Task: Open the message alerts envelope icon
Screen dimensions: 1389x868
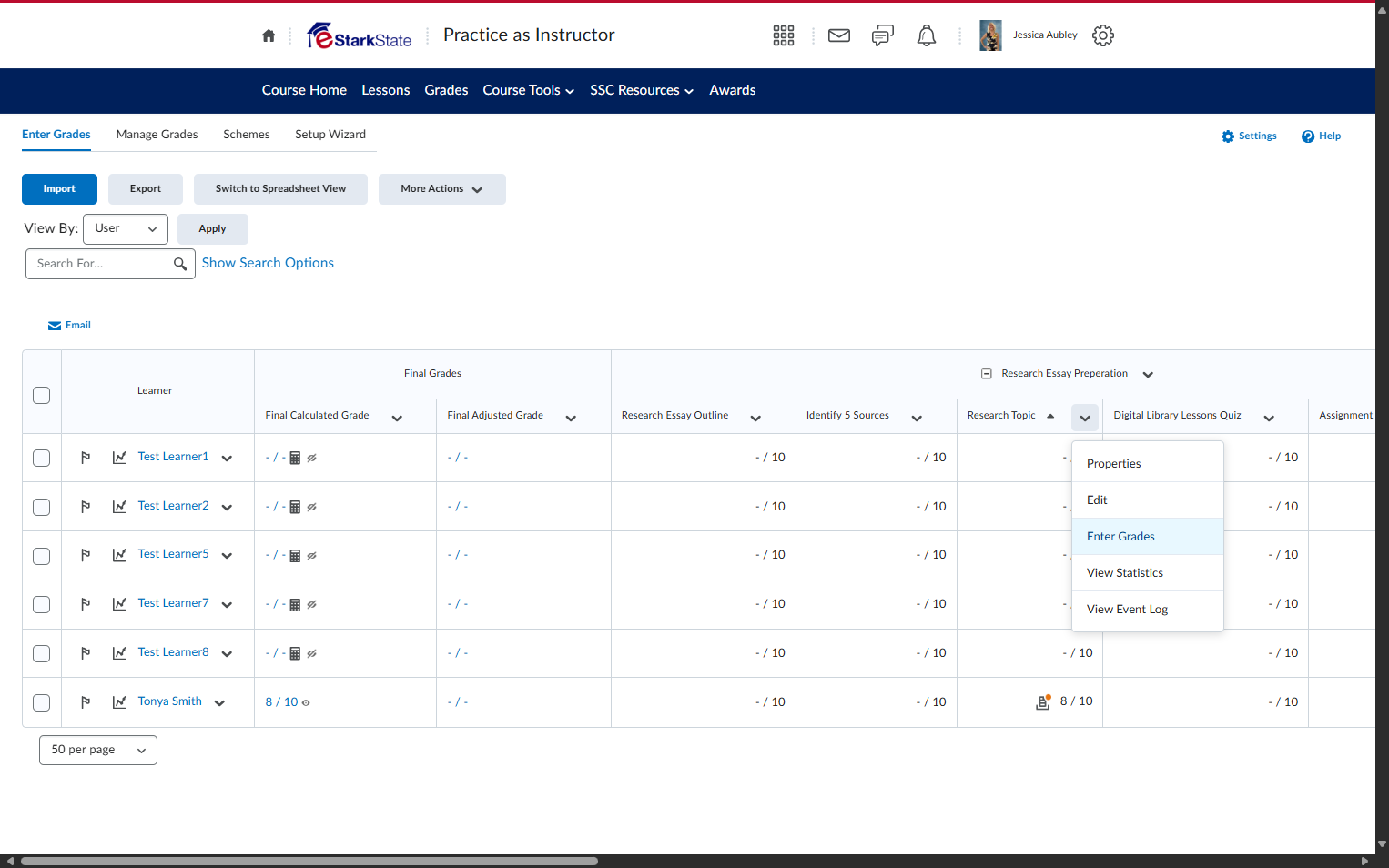Action: coord(839,35)
